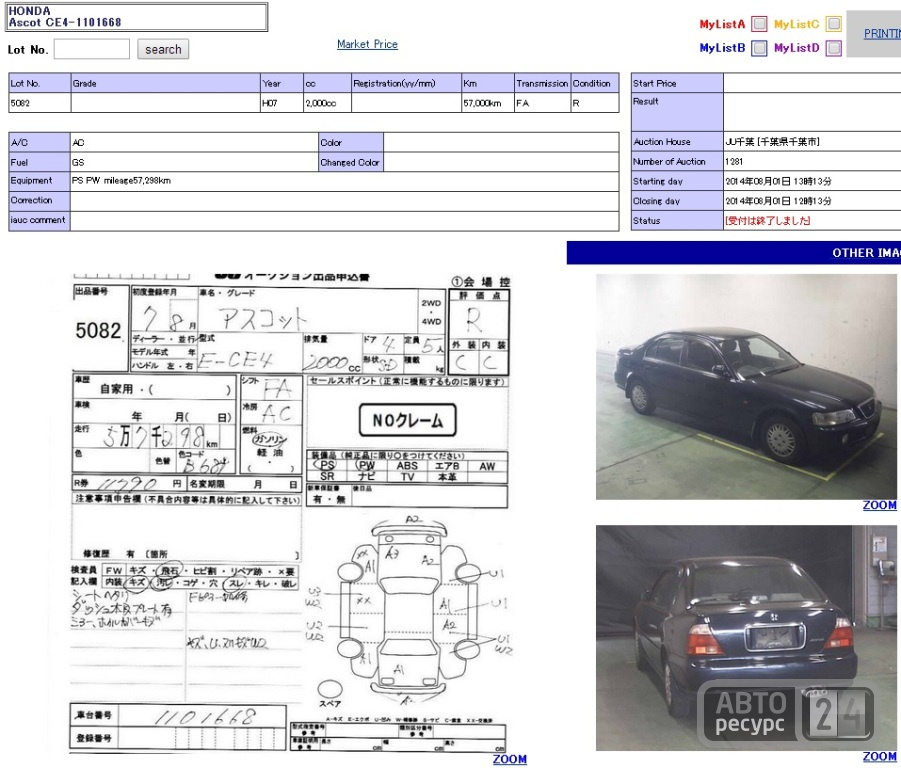The width and height of the screenshot is (901, 768).
Task: Open the auction sheet image
Action: pos(290,513)
